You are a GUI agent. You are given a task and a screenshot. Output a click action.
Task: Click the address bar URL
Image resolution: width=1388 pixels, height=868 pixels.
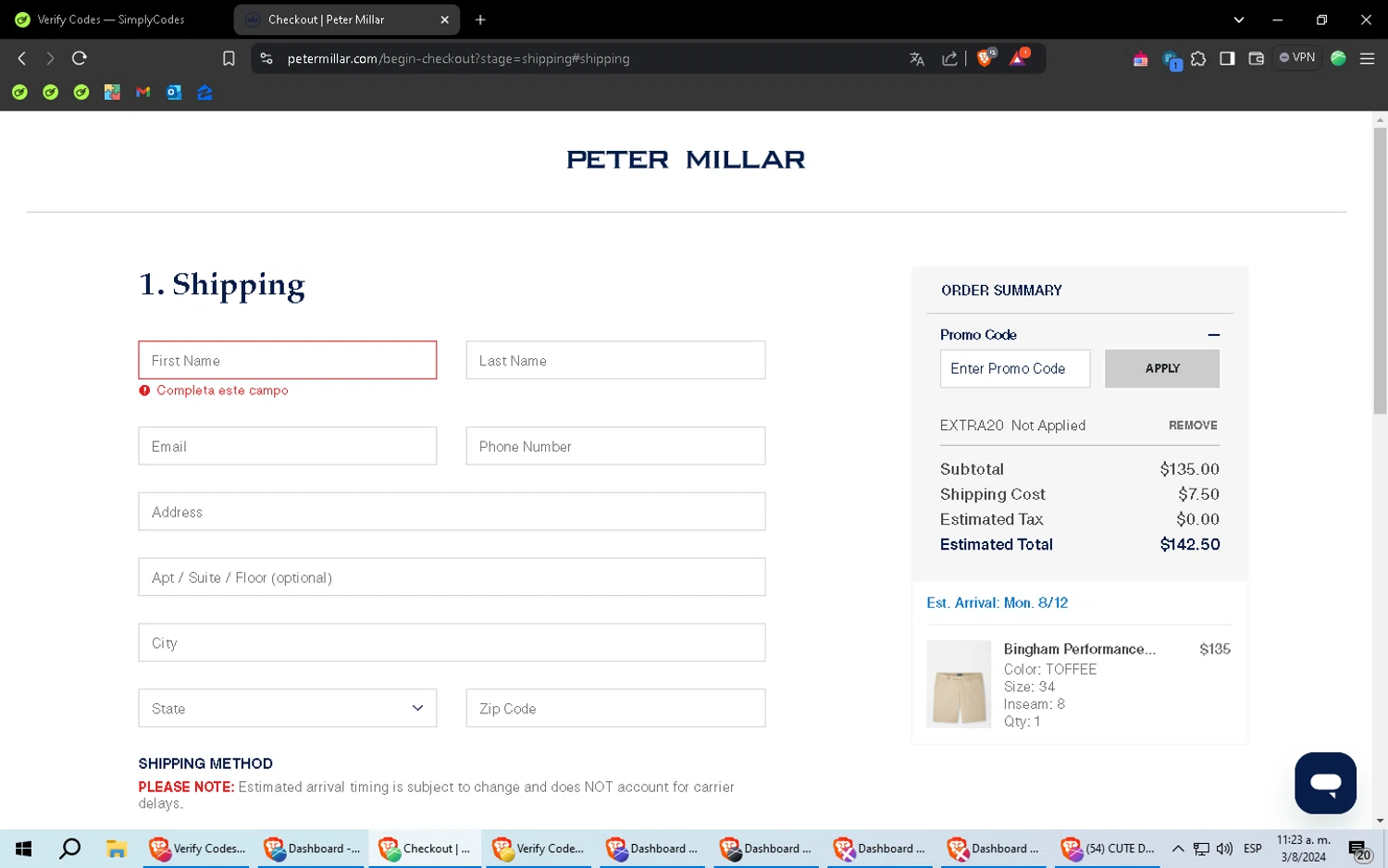click(458, 58)
